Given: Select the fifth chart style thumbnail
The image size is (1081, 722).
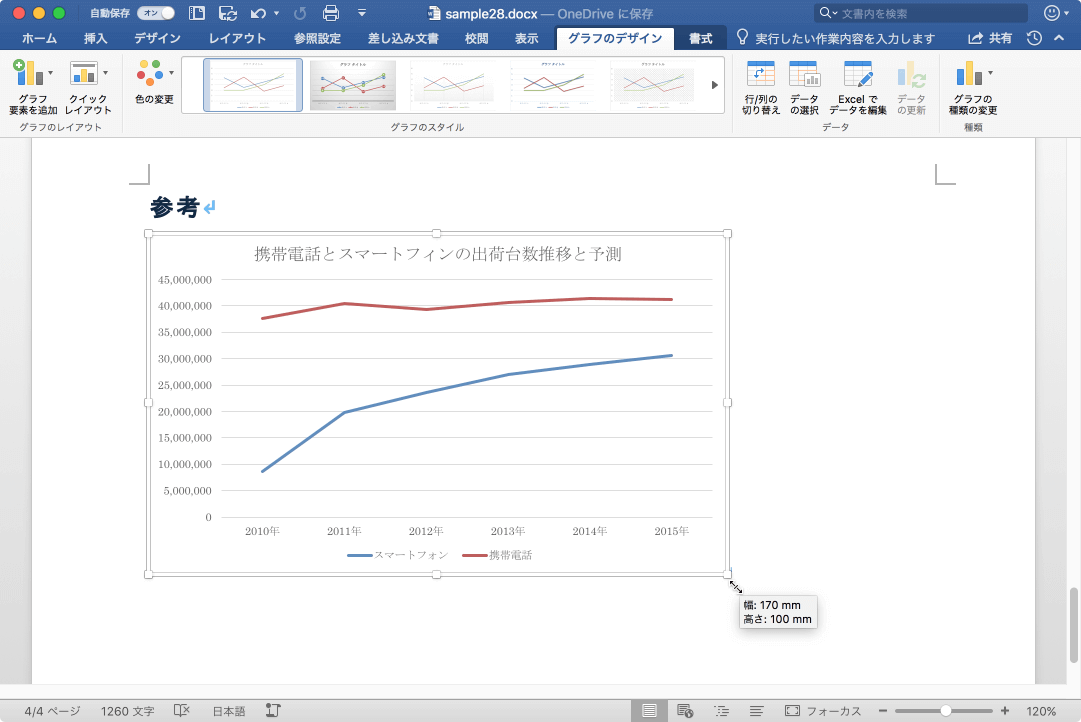Looking at the screenshot, I should pos(653,85).
